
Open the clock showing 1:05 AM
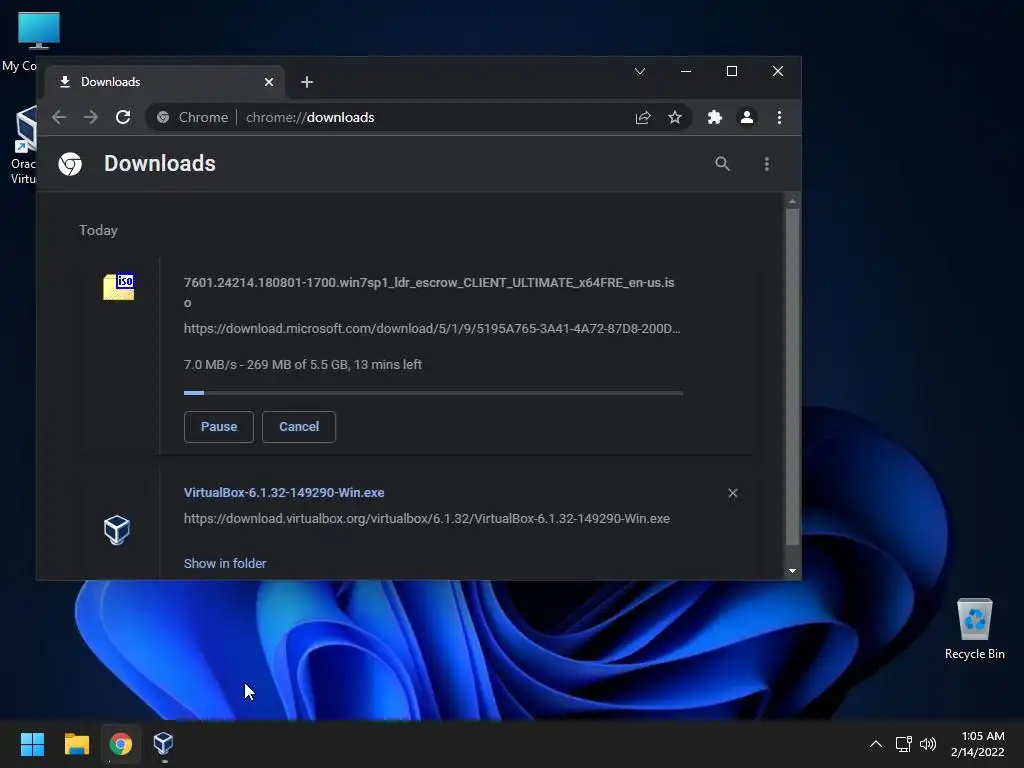click(x=978, y=744)
